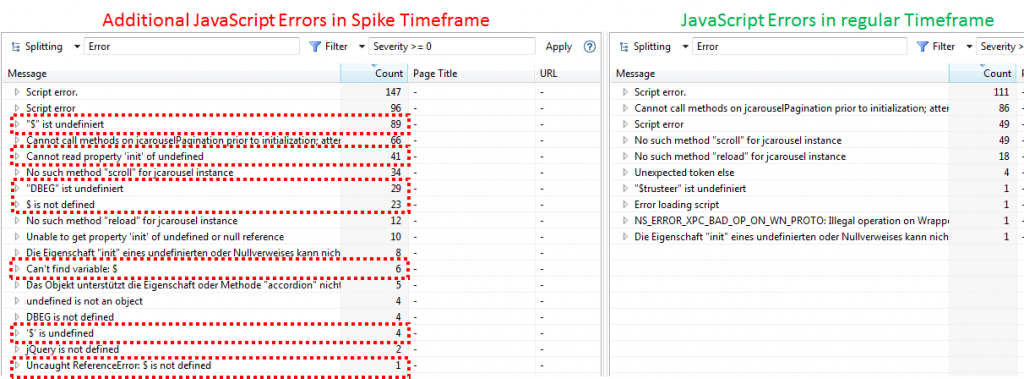
Task: Click the Splitting Error input field in the regular Timeframe panel
Action: pyautogui.click(x=800, y=46)
